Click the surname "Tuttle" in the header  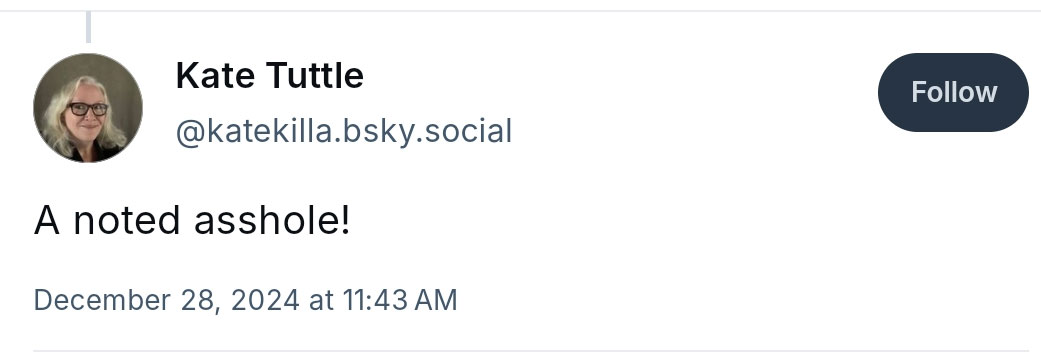click(x=316, y=76)
